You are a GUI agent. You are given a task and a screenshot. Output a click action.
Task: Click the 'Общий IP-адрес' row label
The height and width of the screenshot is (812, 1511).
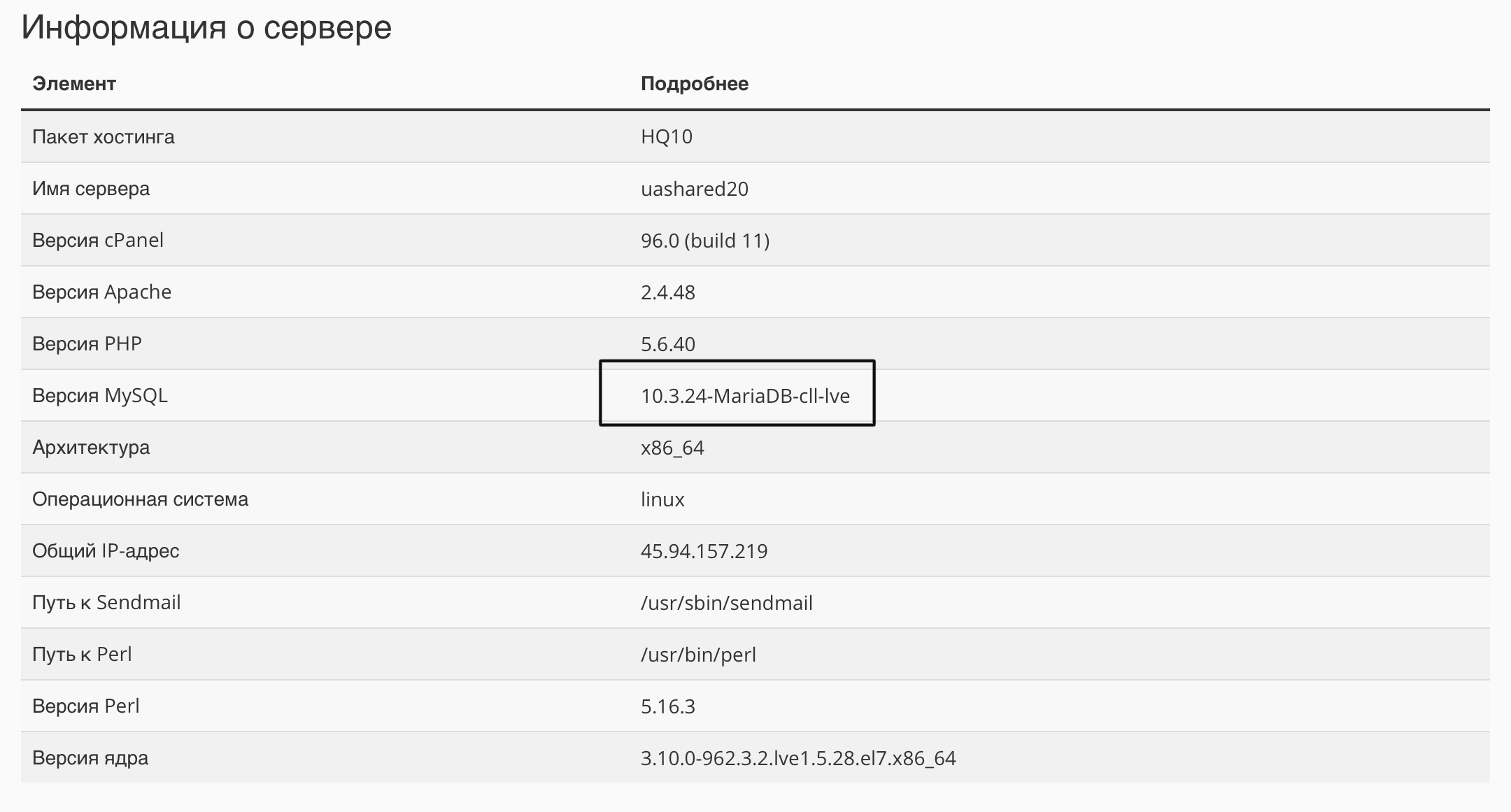coord(106,551)
